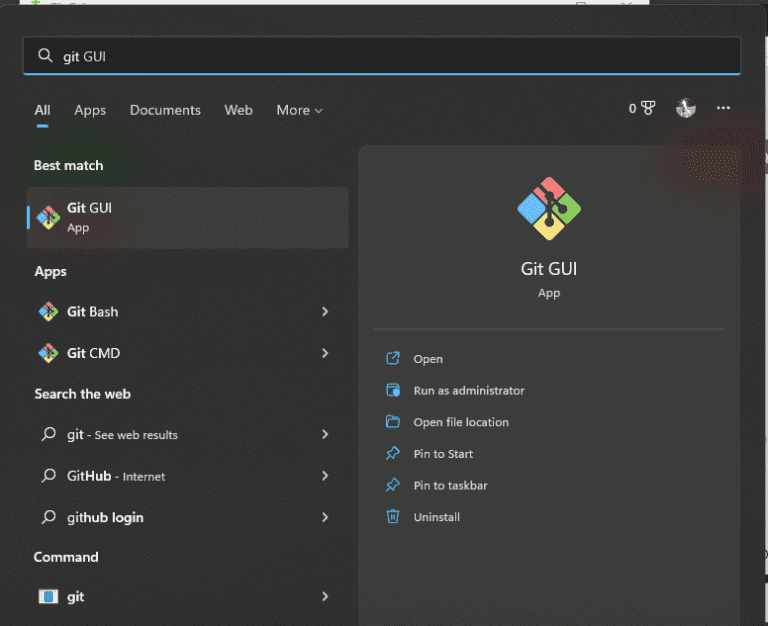Click the Git GUI title in preview pane
Screen dimensions: 768x626
(549, 269)
